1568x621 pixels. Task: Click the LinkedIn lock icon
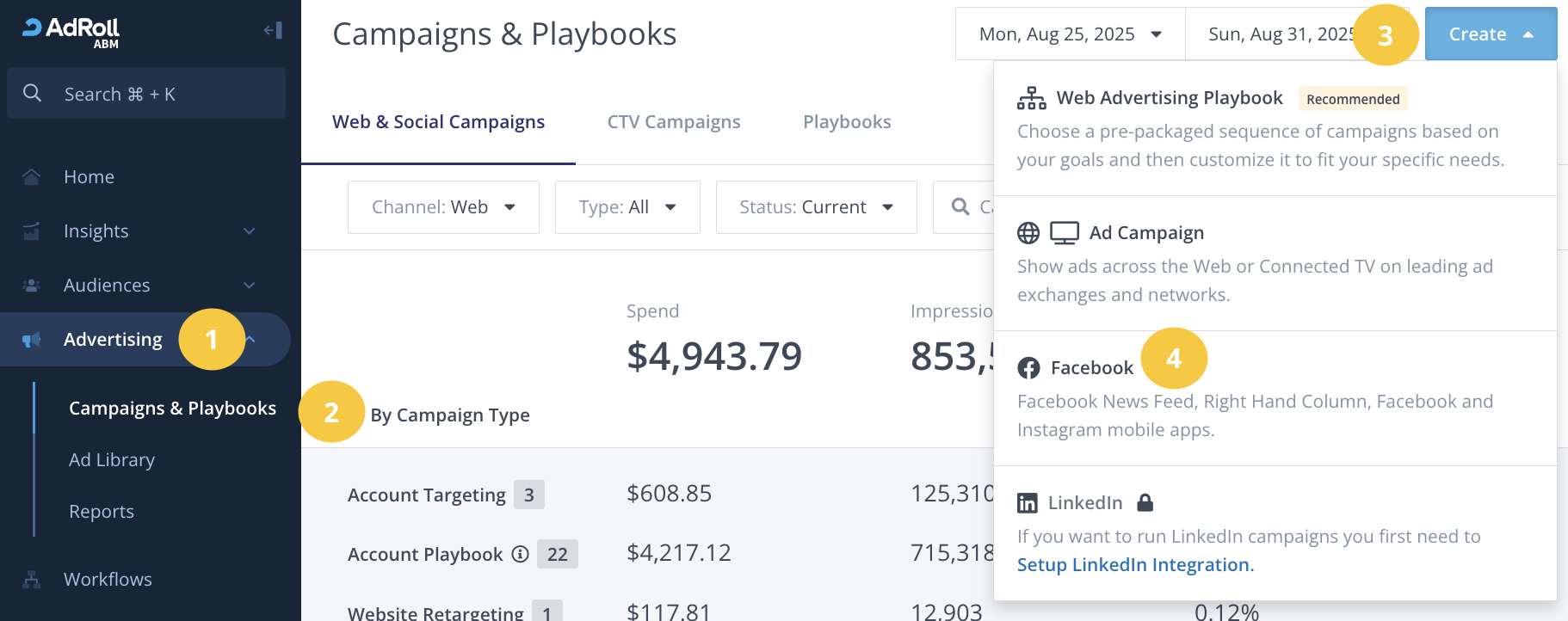1145,502
